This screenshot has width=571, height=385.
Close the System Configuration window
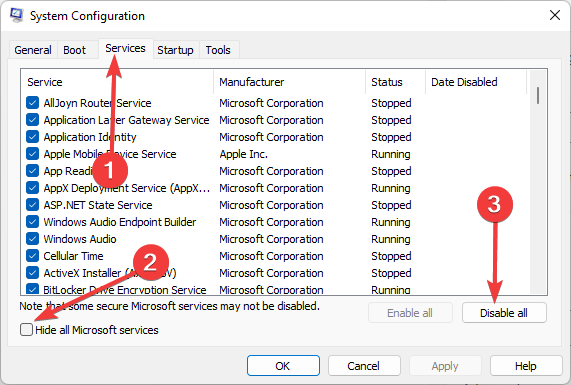click(555, 15)
